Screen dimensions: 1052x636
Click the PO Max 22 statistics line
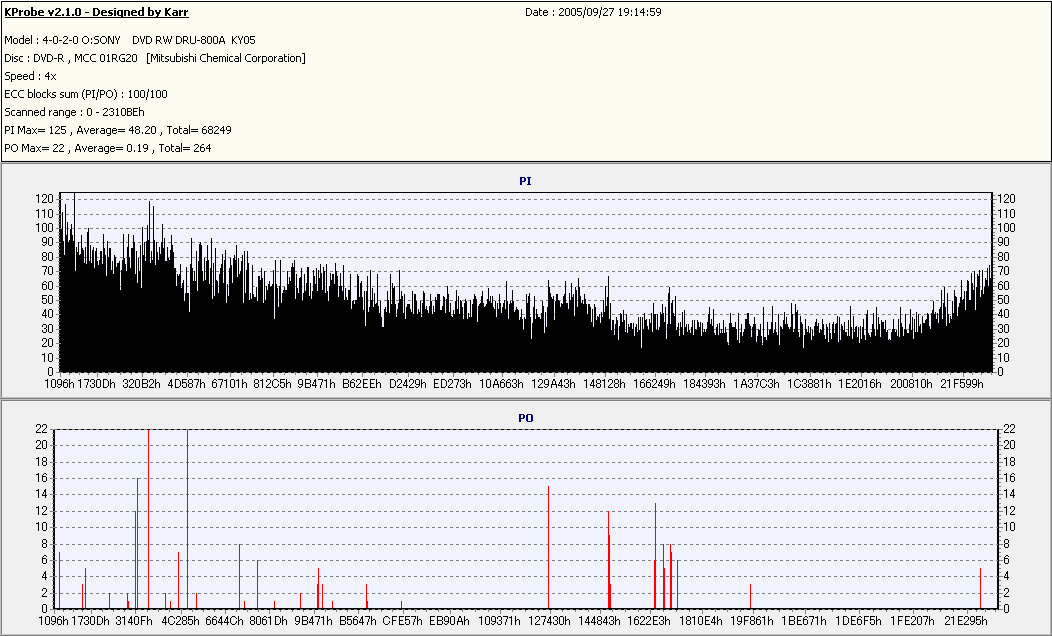tap(108, 148)
